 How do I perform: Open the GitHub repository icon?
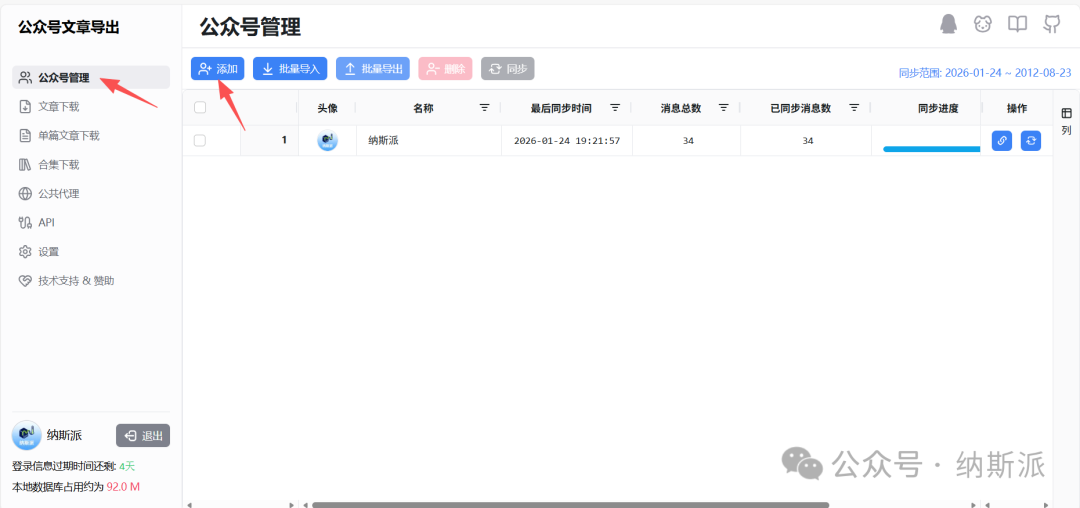point(1052,24)
